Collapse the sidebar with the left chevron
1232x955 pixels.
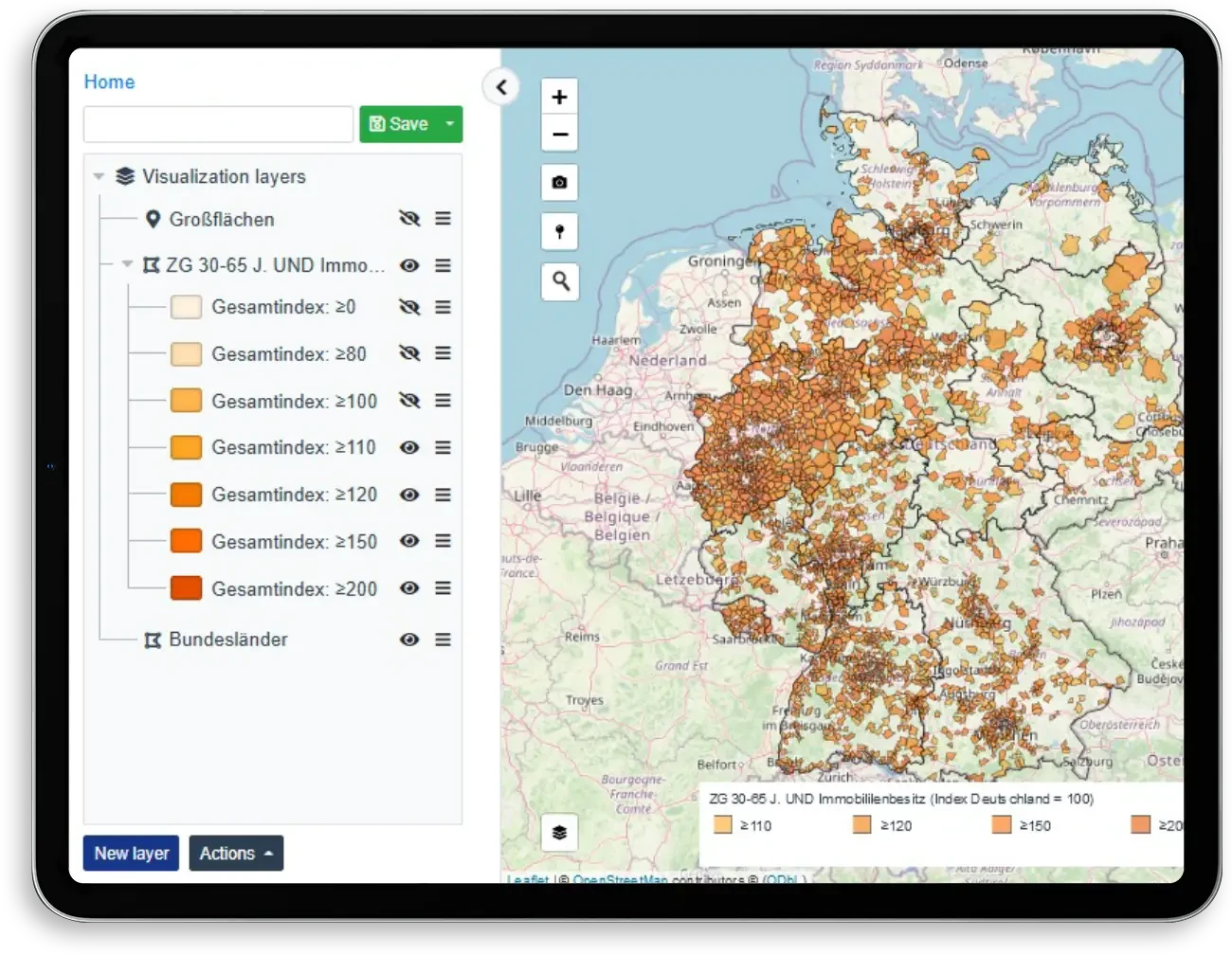coord(501,87)
